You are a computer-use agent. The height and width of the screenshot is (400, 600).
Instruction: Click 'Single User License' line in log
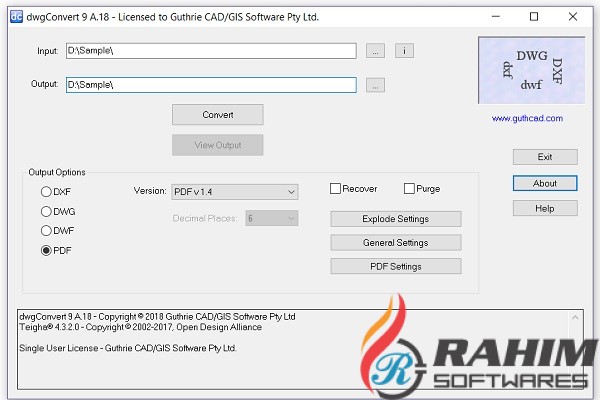point(128,348)
